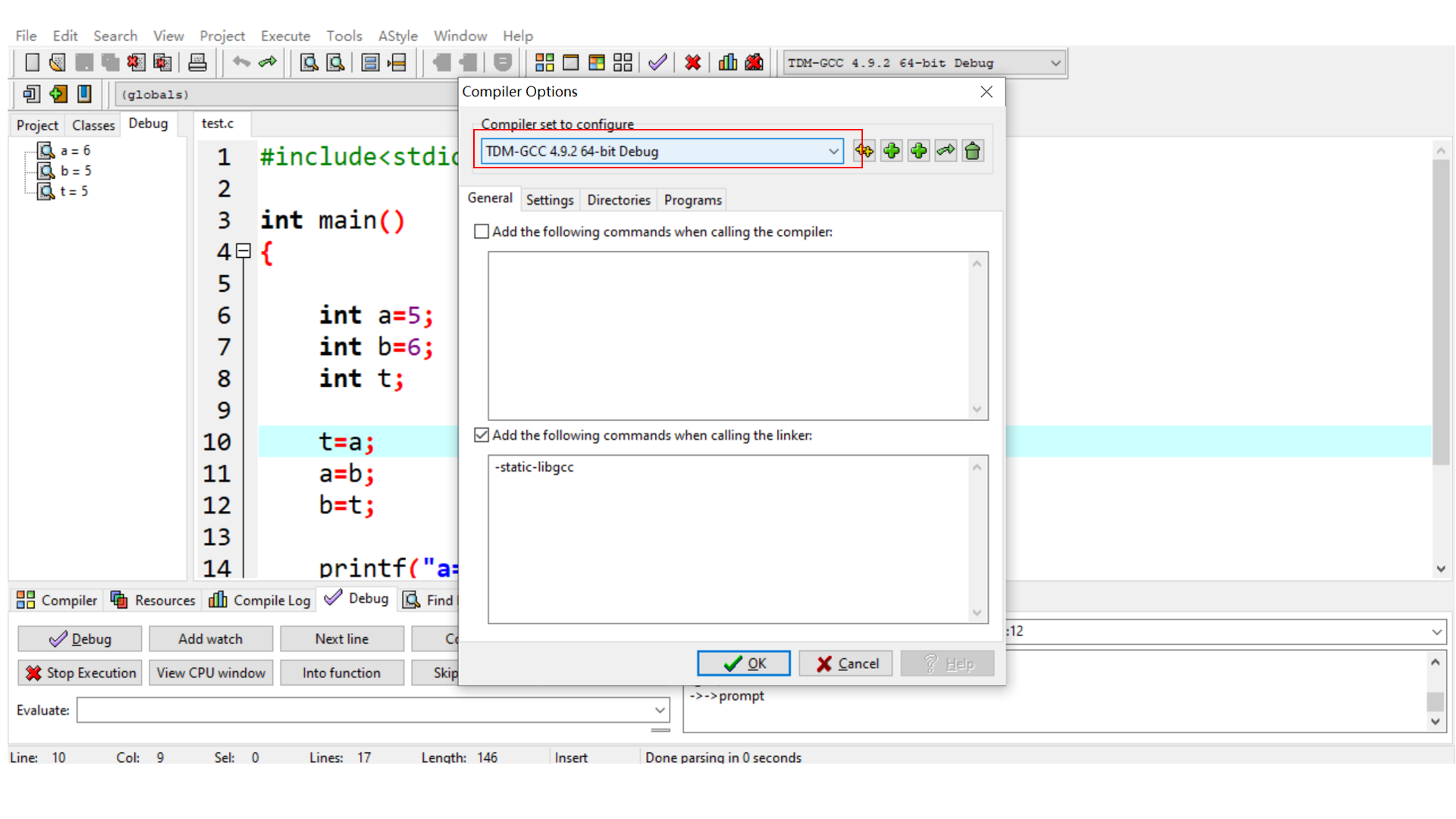Click the Stop Execution button
This screenshot has width=1456, height=819.
tap(80, 673)
